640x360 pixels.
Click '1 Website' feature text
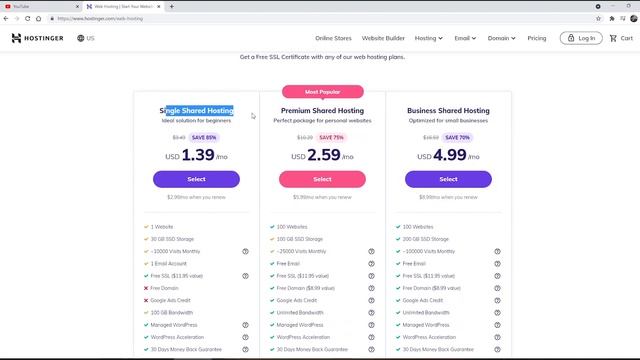coord(162,227)
